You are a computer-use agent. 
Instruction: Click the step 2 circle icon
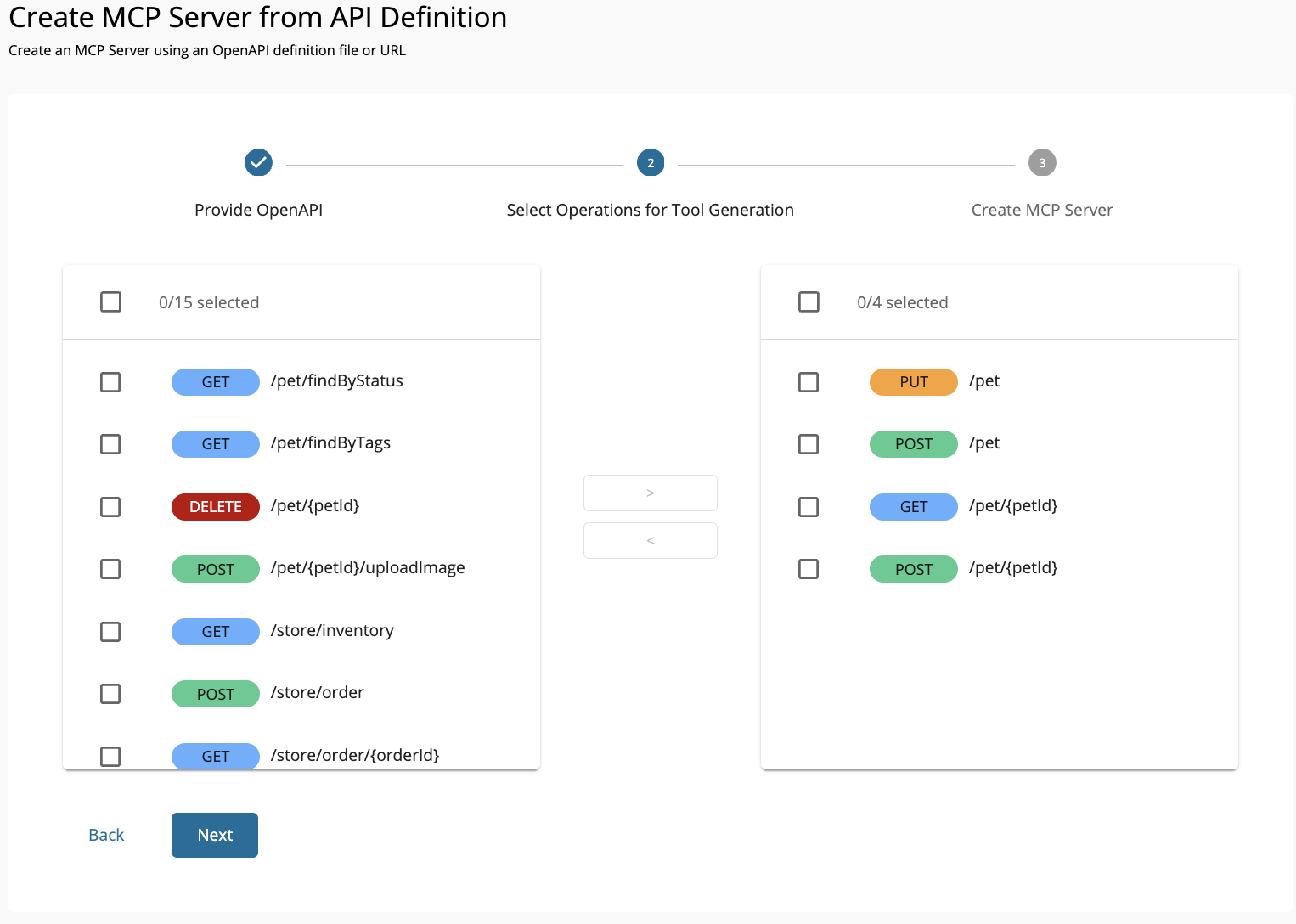click(x=651, y=162)
